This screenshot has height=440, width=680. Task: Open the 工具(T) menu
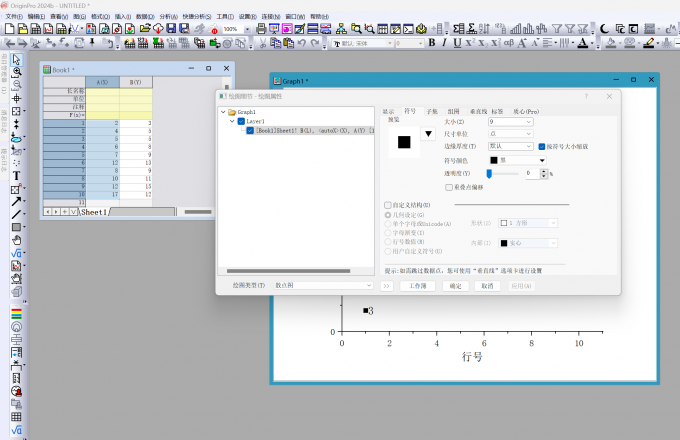(225, 16)
